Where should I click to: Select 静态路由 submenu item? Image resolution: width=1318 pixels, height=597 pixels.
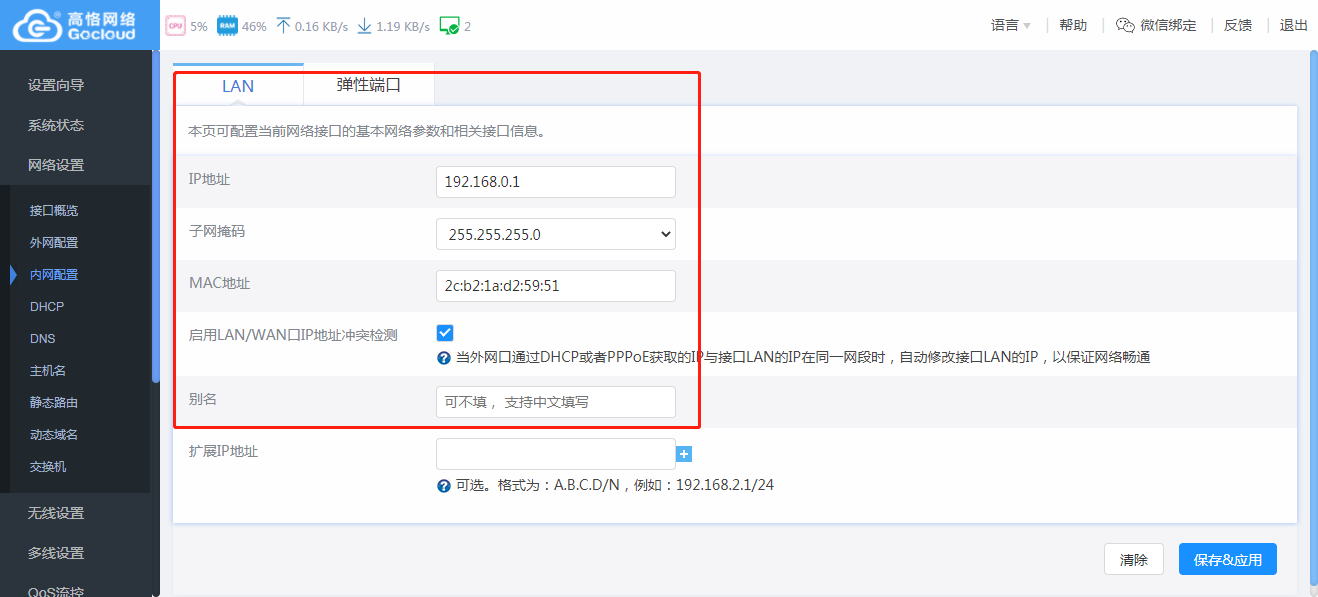click(54, 403)
